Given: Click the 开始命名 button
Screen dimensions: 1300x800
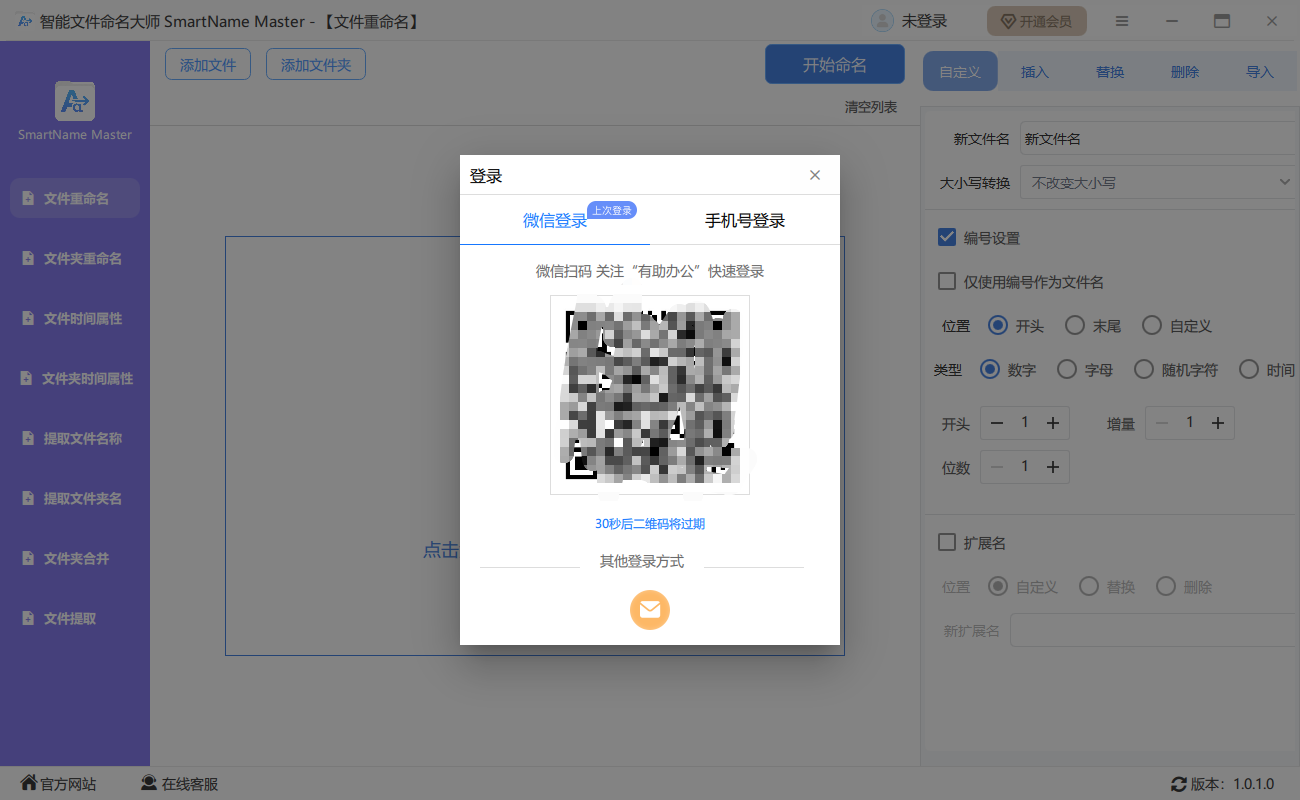Looking at the screenshot, I should 834,65.
